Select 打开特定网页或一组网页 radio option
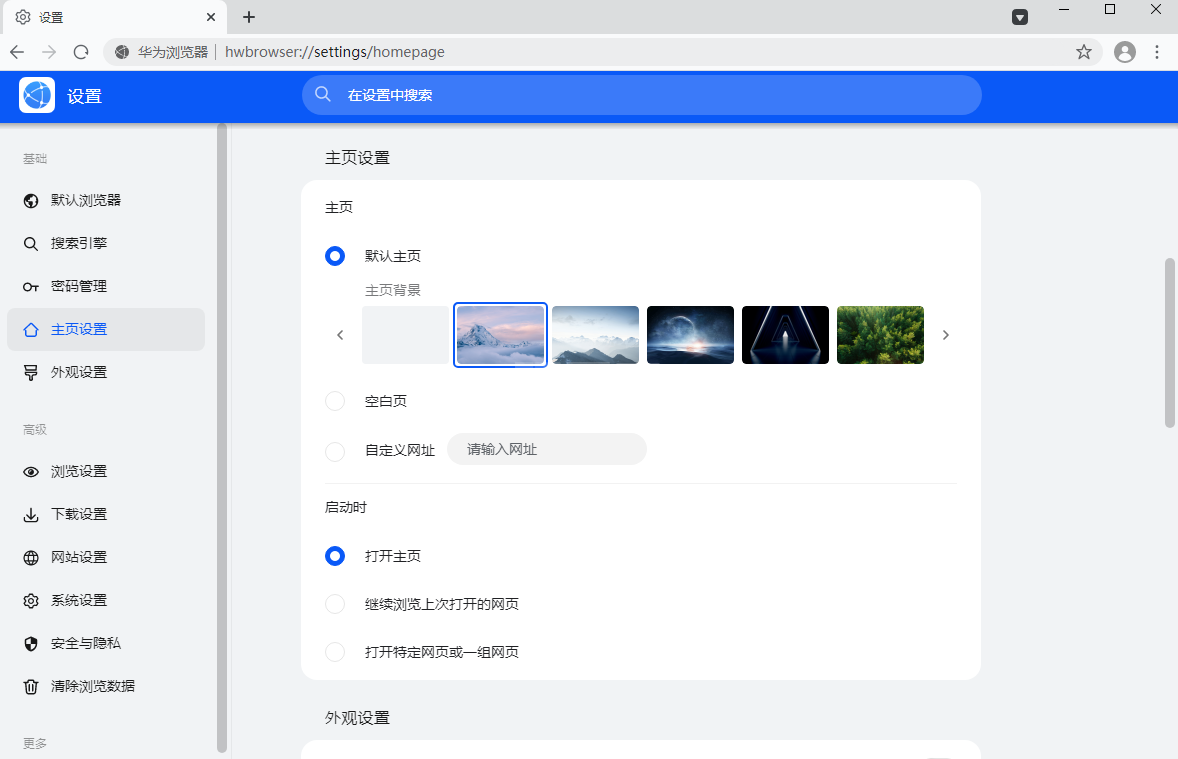 pyautogui.click(x=335, y=652)
